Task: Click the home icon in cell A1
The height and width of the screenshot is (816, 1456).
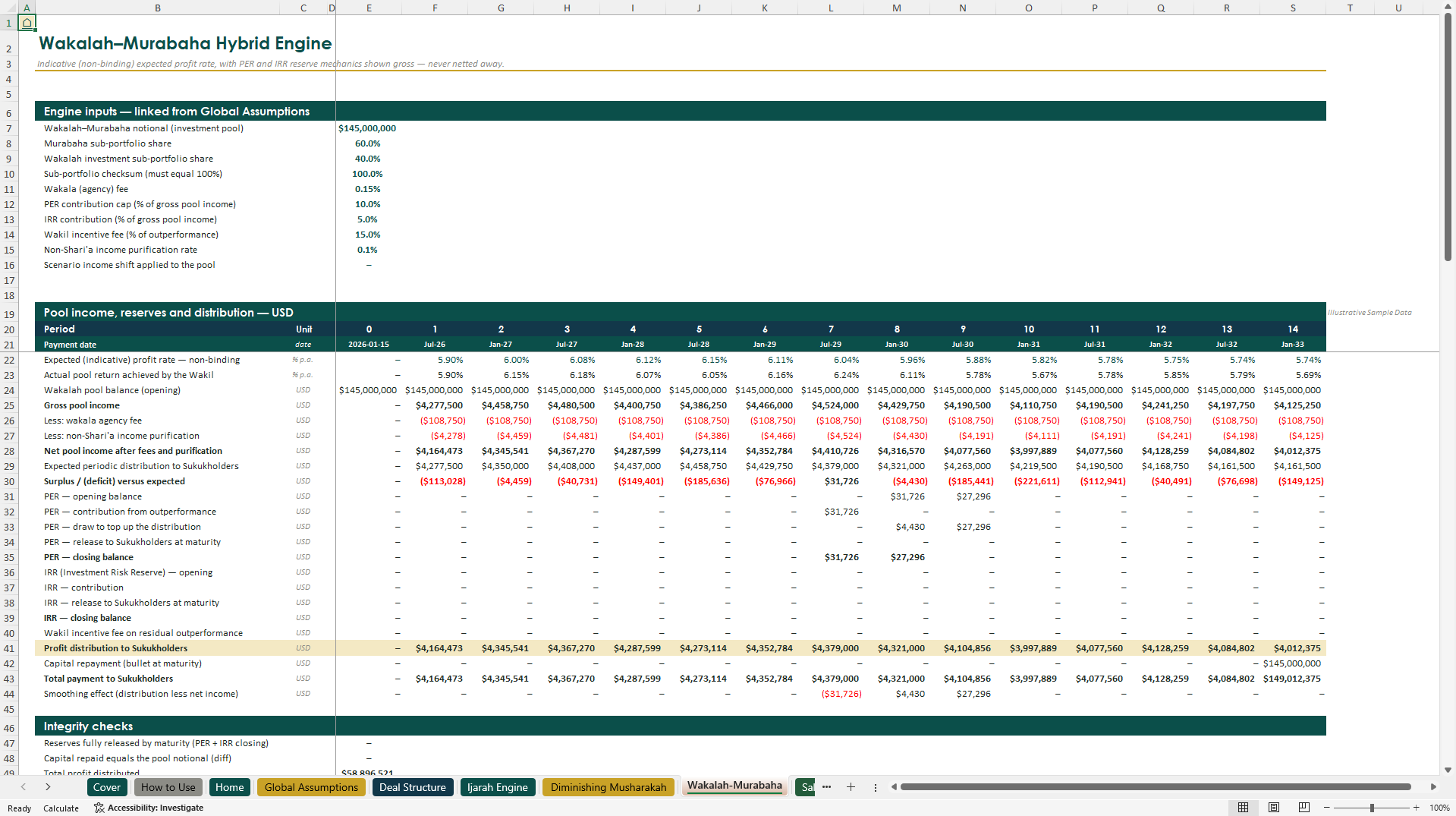Action: 27,23
